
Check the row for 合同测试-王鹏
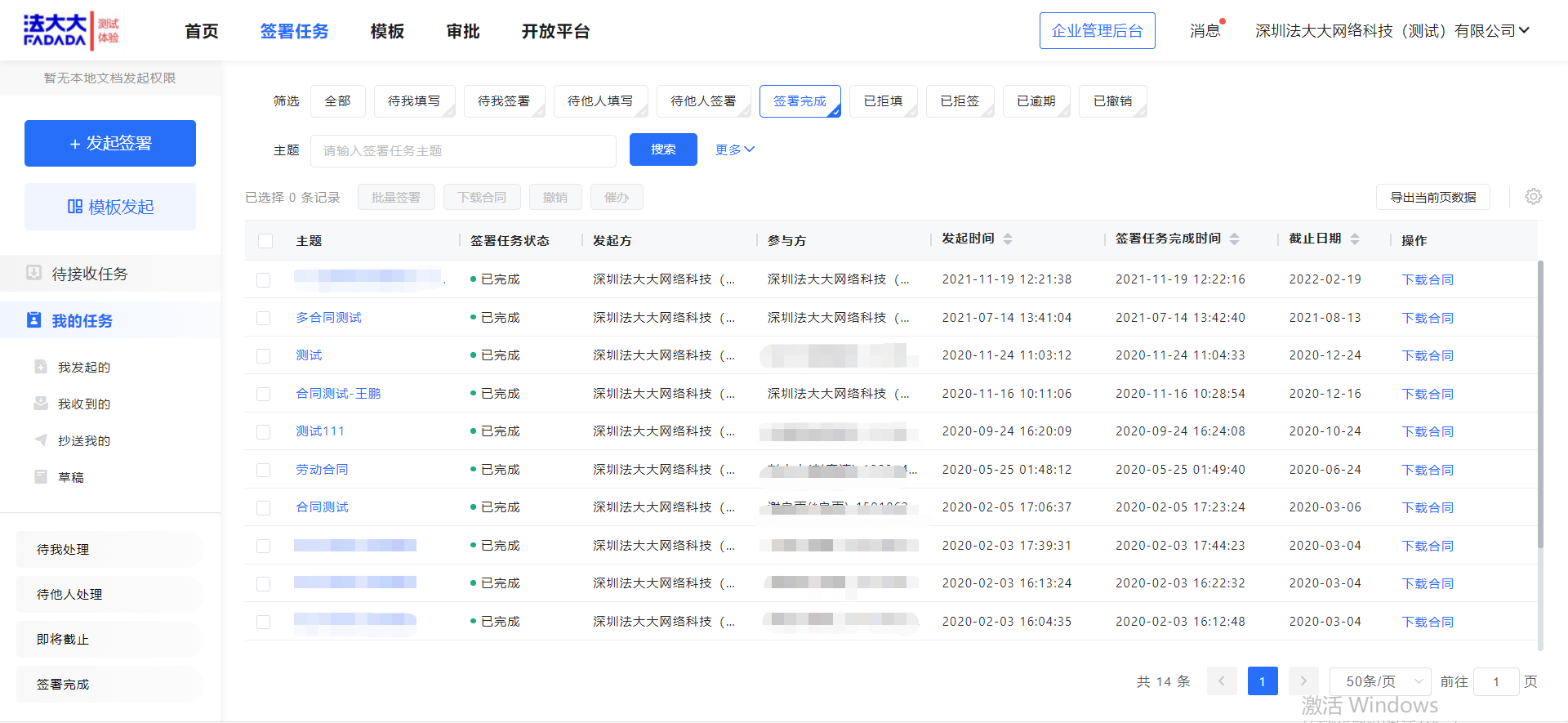click(x=263, y=394)
